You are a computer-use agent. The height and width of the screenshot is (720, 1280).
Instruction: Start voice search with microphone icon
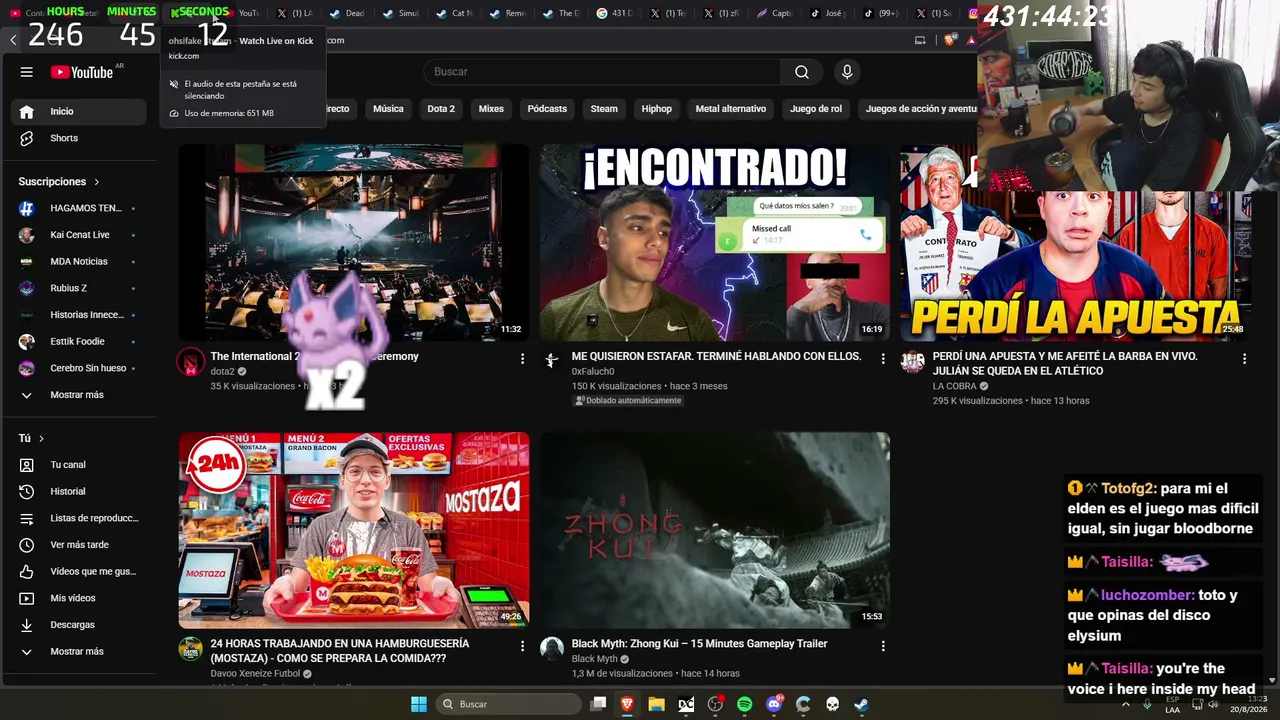point(847,72)
